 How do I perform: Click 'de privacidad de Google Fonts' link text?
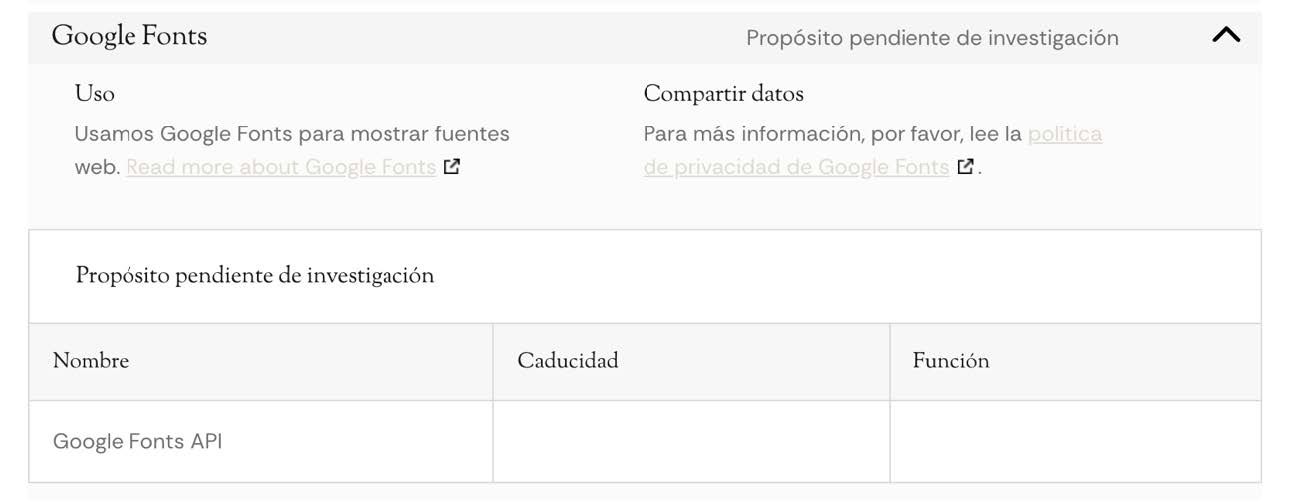coord(796,167)
